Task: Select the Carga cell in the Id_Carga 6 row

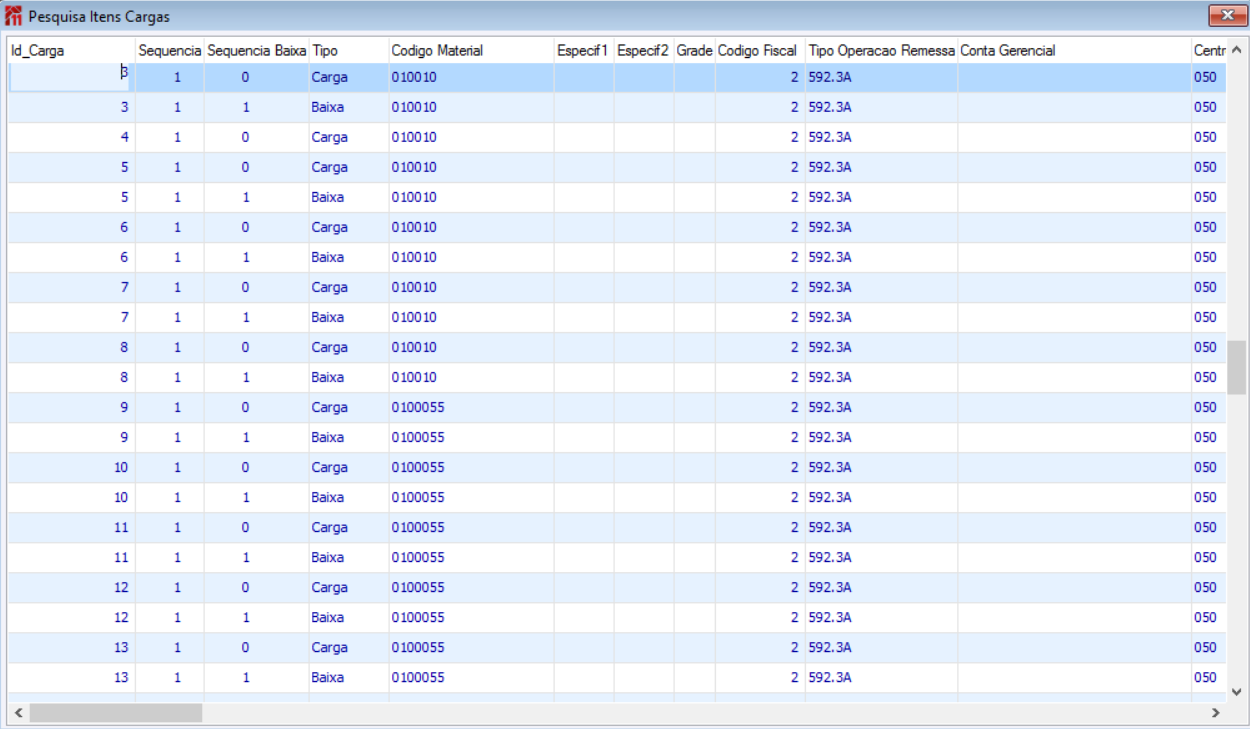Action: pos(349,227)
